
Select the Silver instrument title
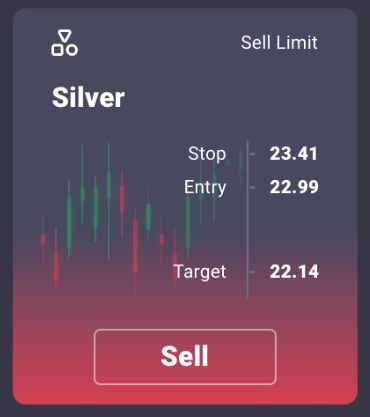coord(88,97)
